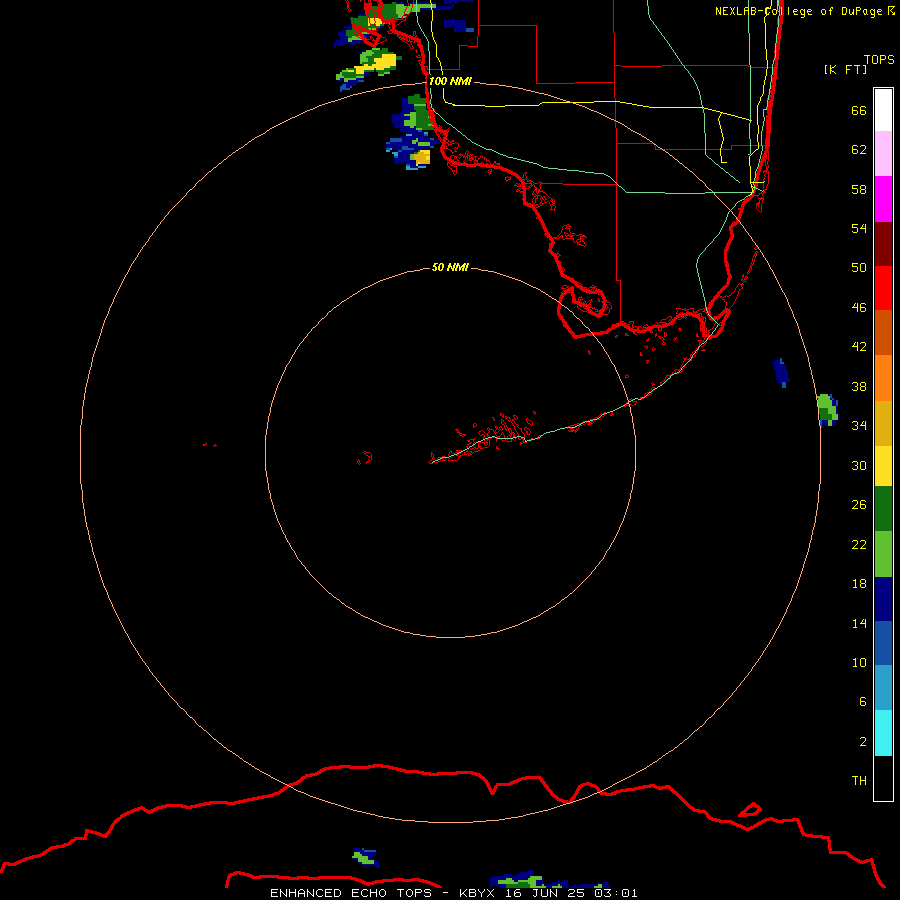Click the light green legend swatch
This screenshot has height=900, width=900.
(883, 554)
